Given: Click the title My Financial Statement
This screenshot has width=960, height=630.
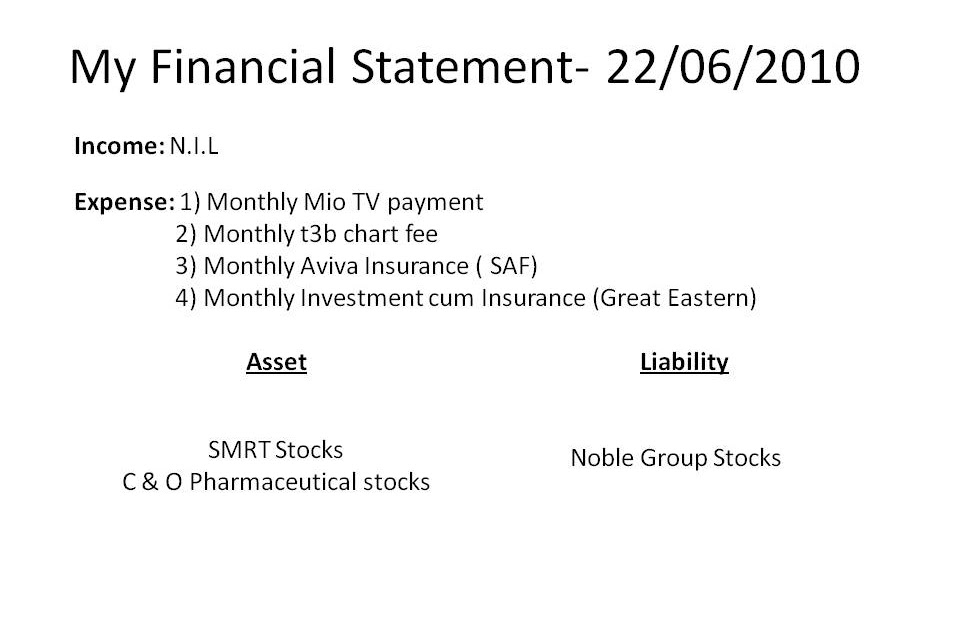Looking at the screenshot, I should click(322, 67).
